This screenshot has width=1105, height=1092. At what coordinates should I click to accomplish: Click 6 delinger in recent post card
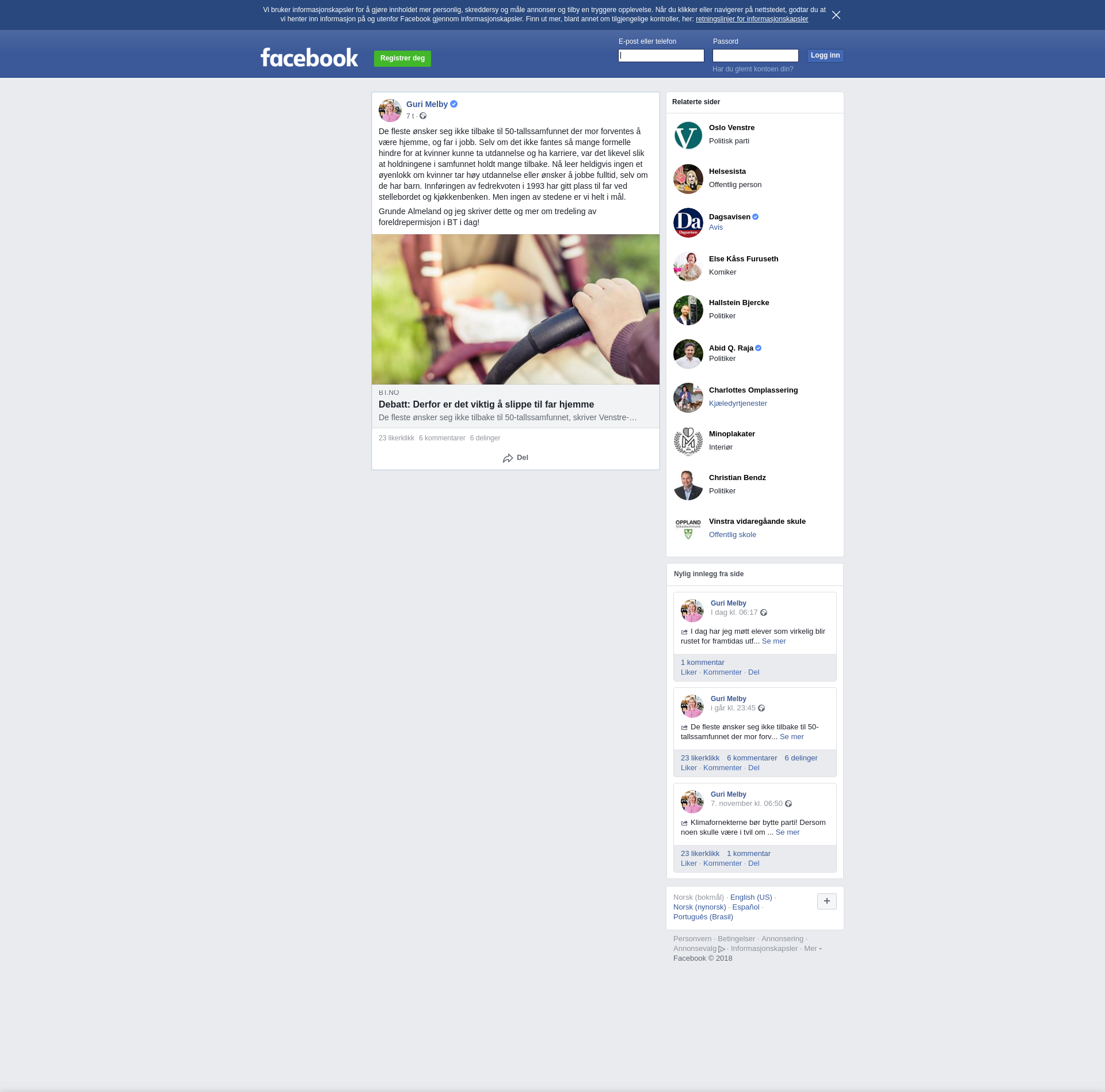point(801,758)
